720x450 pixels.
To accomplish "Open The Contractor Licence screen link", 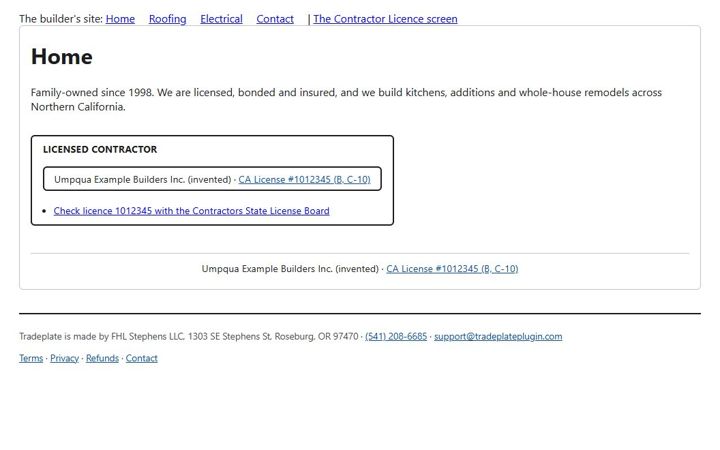I will 385,19.
